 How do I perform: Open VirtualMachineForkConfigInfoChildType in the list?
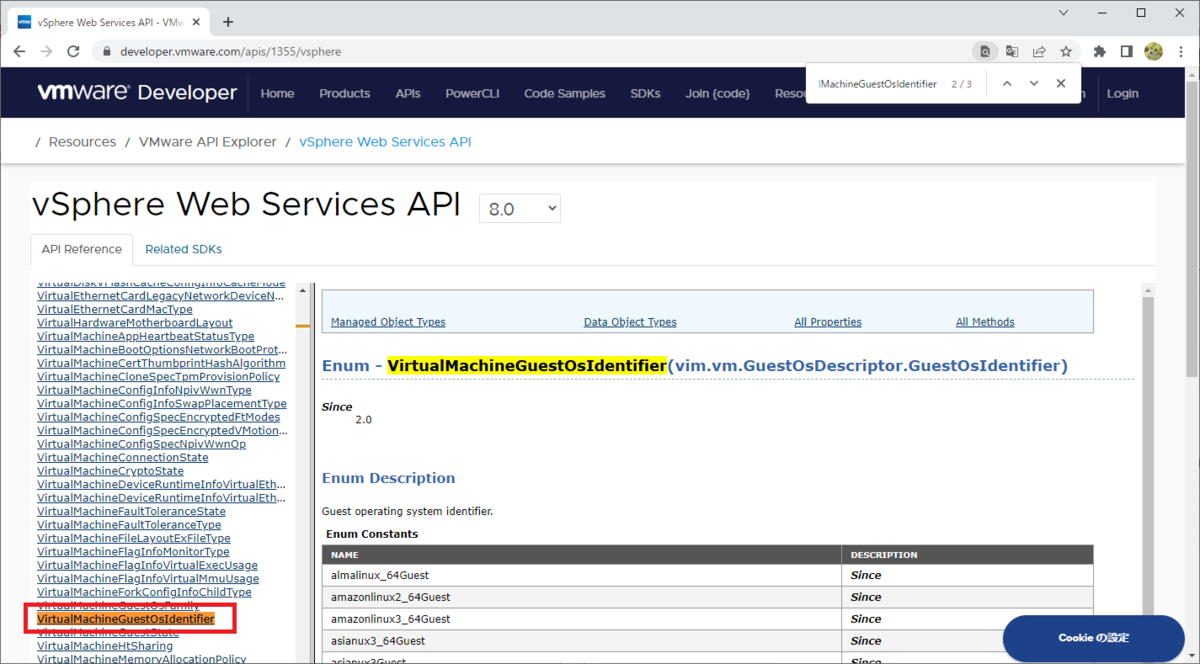coord(144,592)
